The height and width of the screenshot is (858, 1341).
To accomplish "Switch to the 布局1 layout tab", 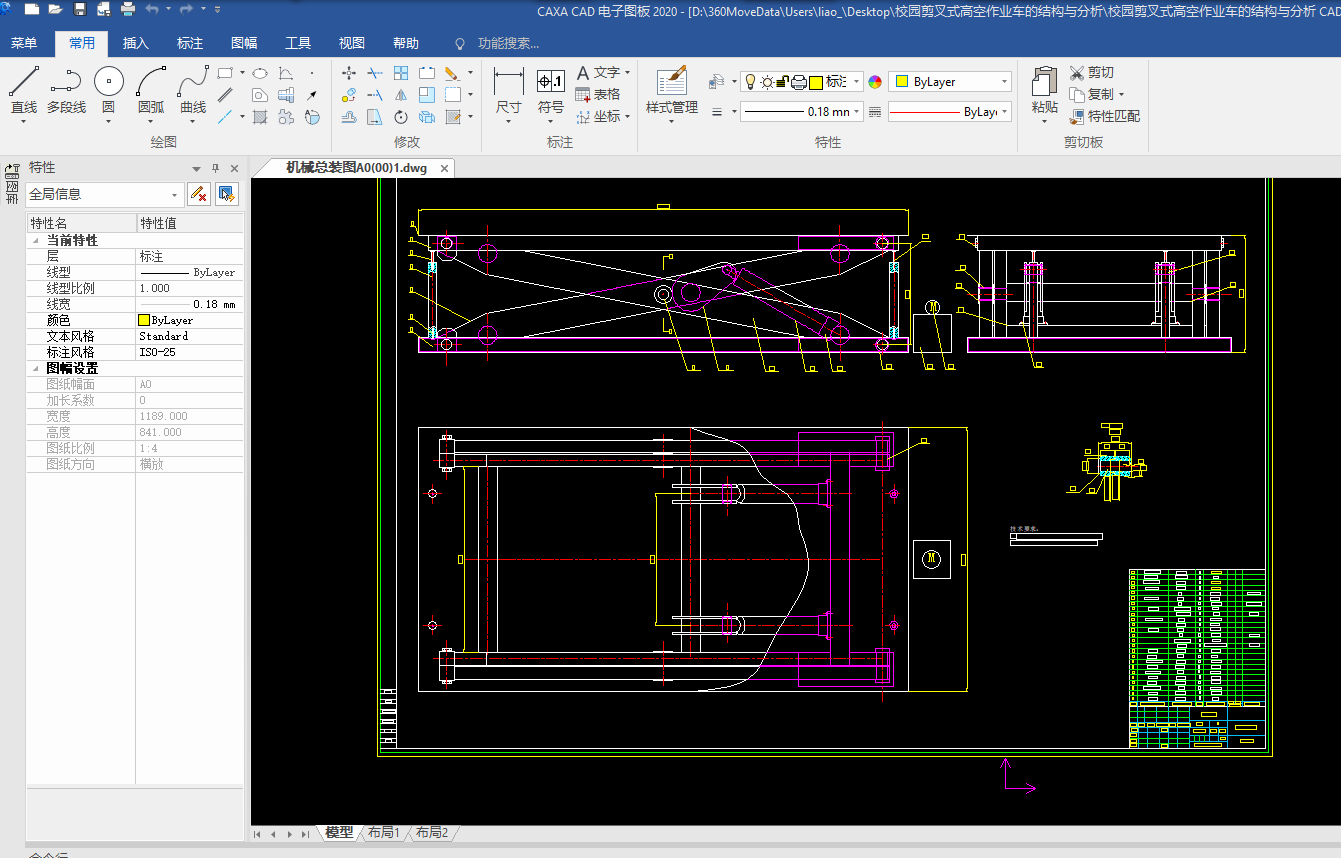I will [x=383, y=832].
